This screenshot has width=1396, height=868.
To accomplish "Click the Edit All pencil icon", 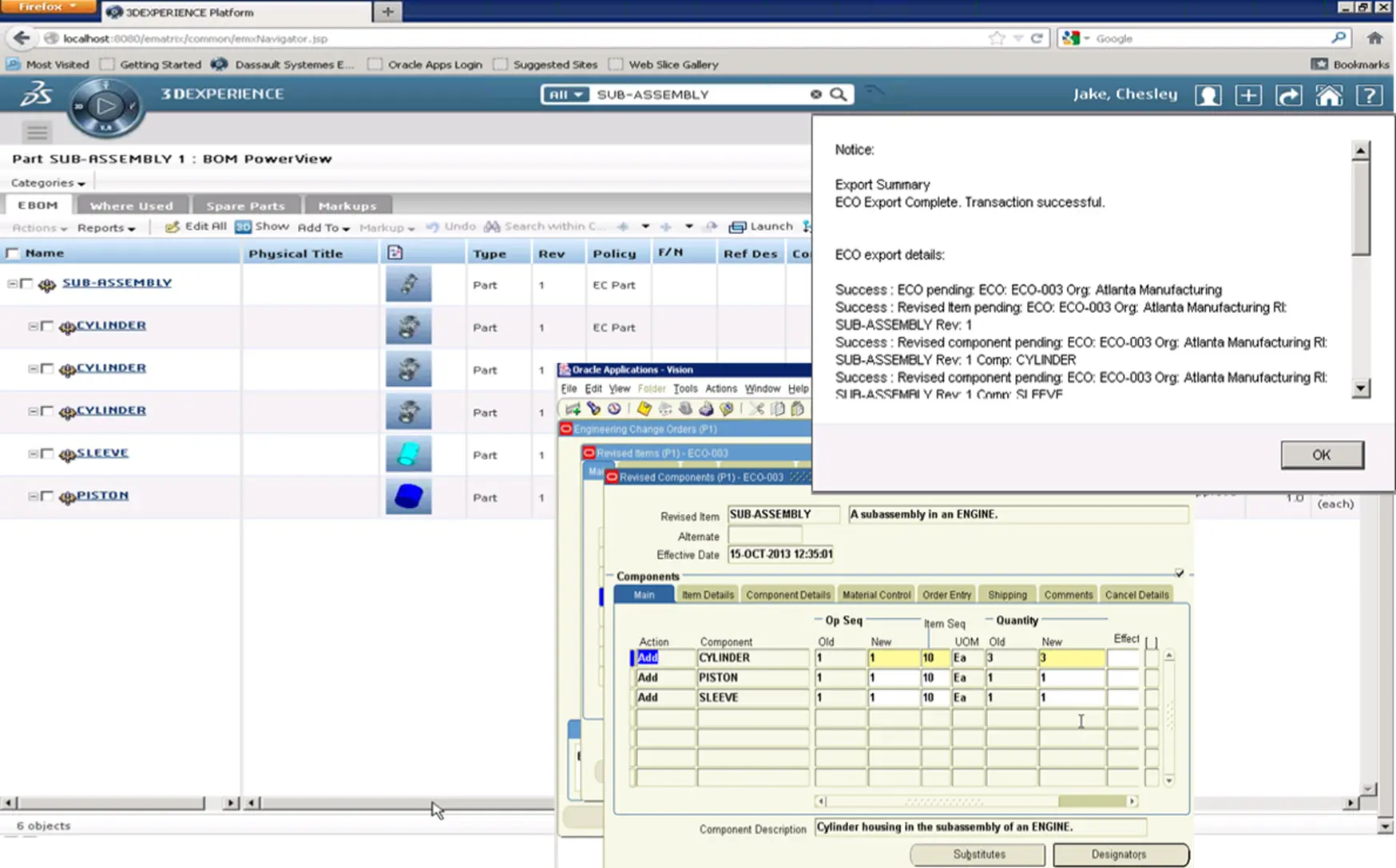I will 172,227.
